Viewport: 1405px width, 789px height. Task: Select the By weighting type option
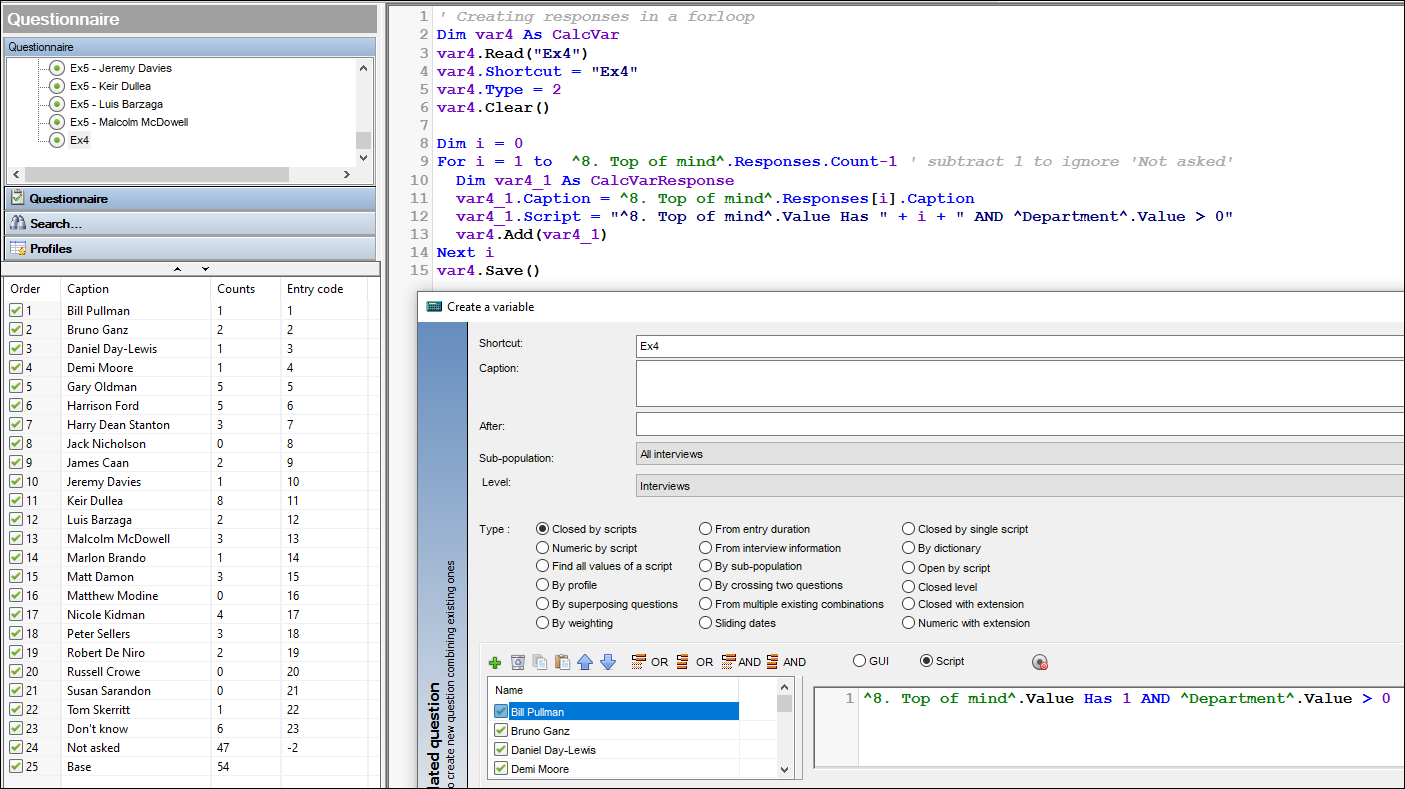pos(543,623)
